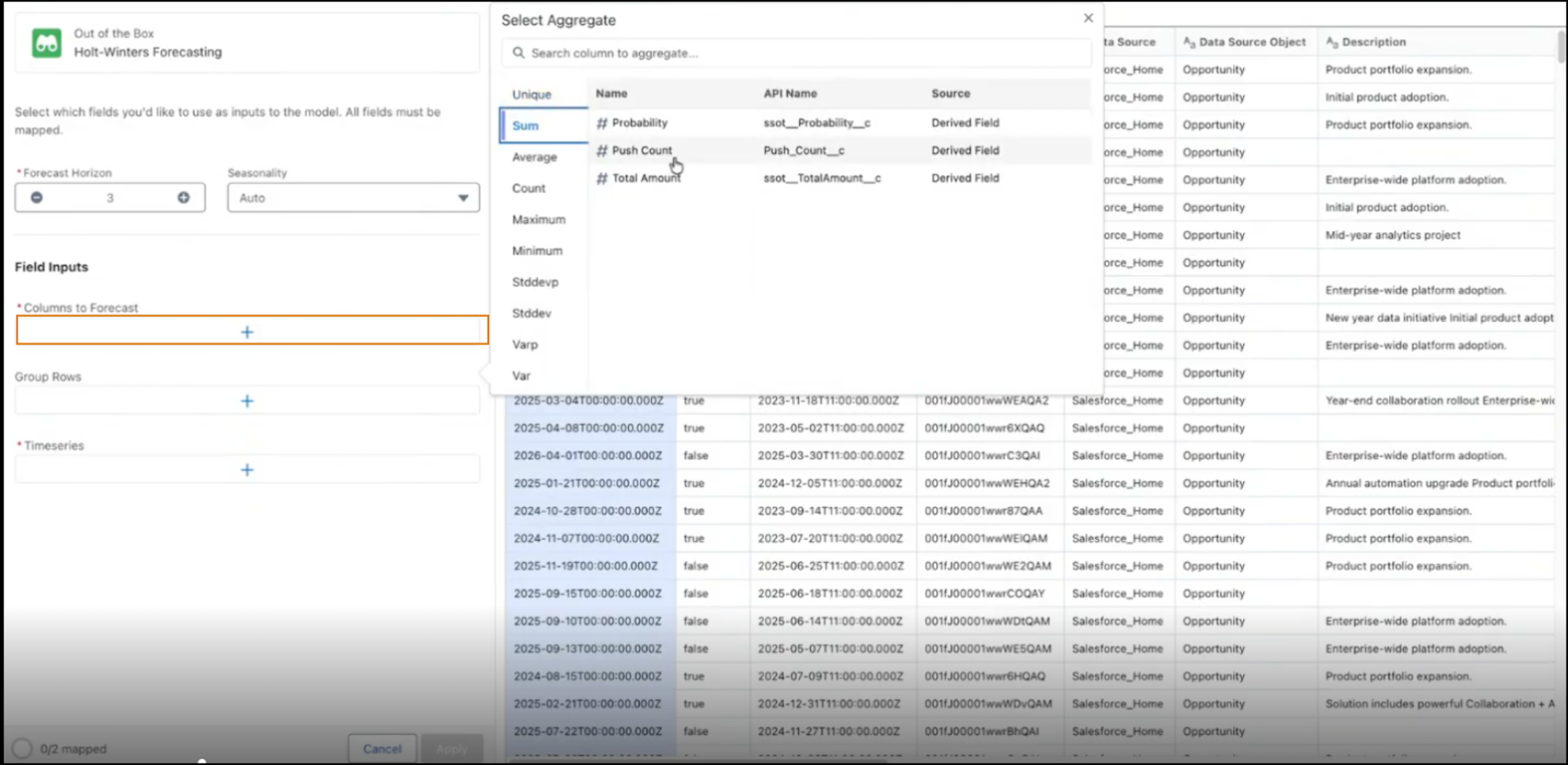The width and height of the screenshot is (1568, 765).
Task: Select the Count aggregate option
Action: (x=528, y=188)
